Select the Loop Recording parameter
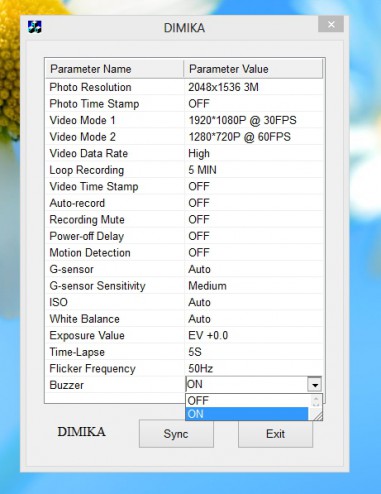This screenshot has height=494, width=381. (87, 170)
